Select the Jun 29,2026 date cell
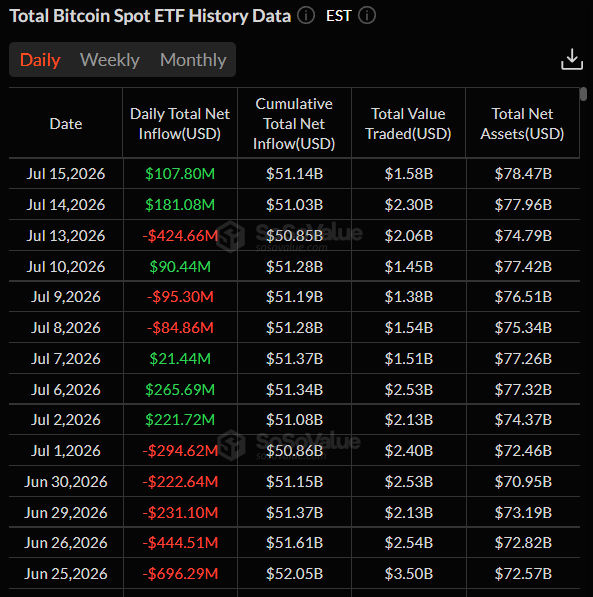The image size is (593, 597). click(x=66, y=512)
